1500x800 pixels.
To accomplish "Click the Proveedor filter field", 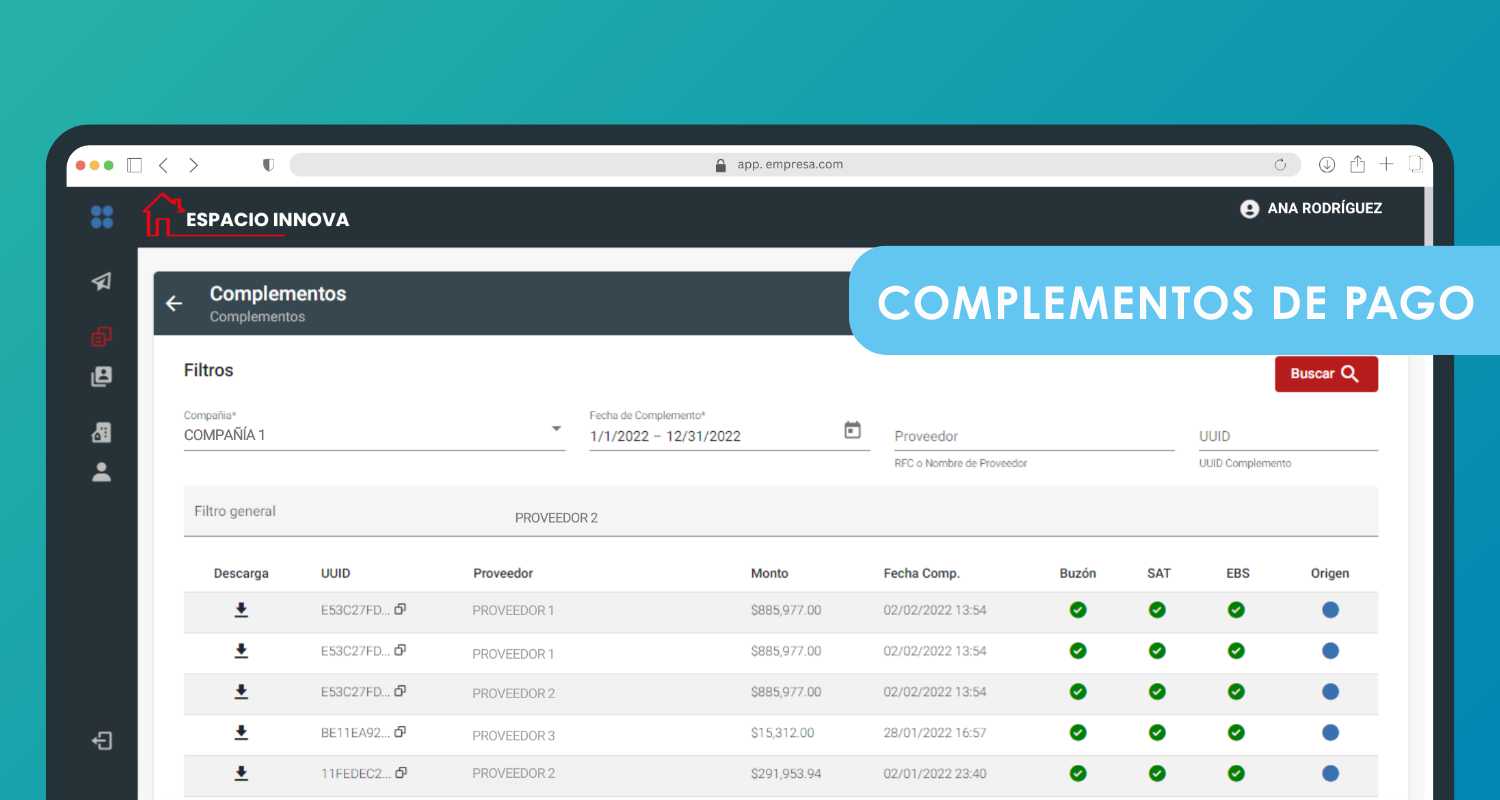I will click(1033, 436).
